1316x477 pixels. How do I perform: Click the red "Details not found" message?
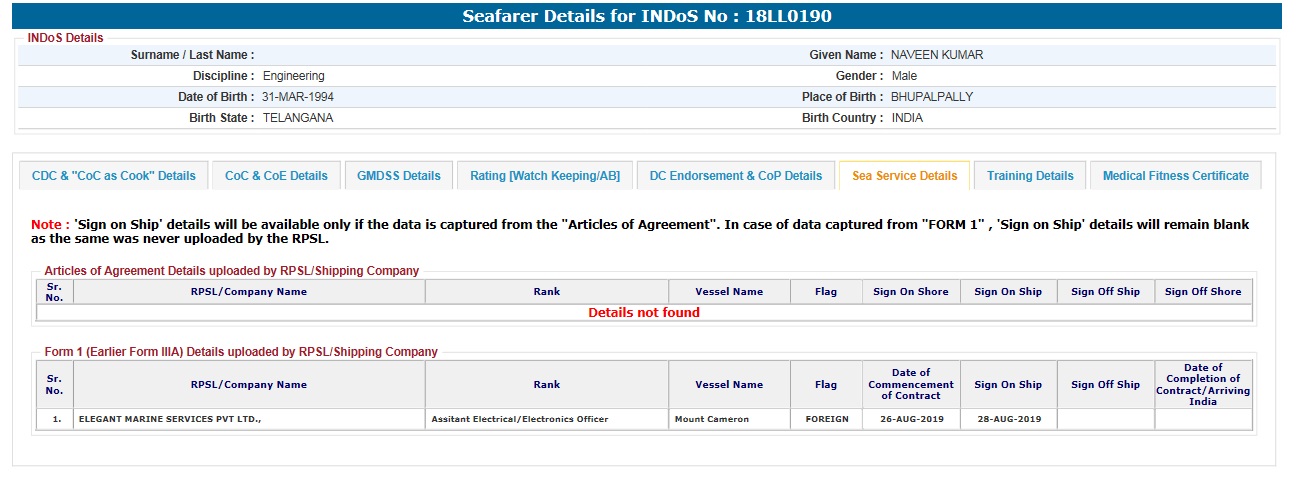644,313
